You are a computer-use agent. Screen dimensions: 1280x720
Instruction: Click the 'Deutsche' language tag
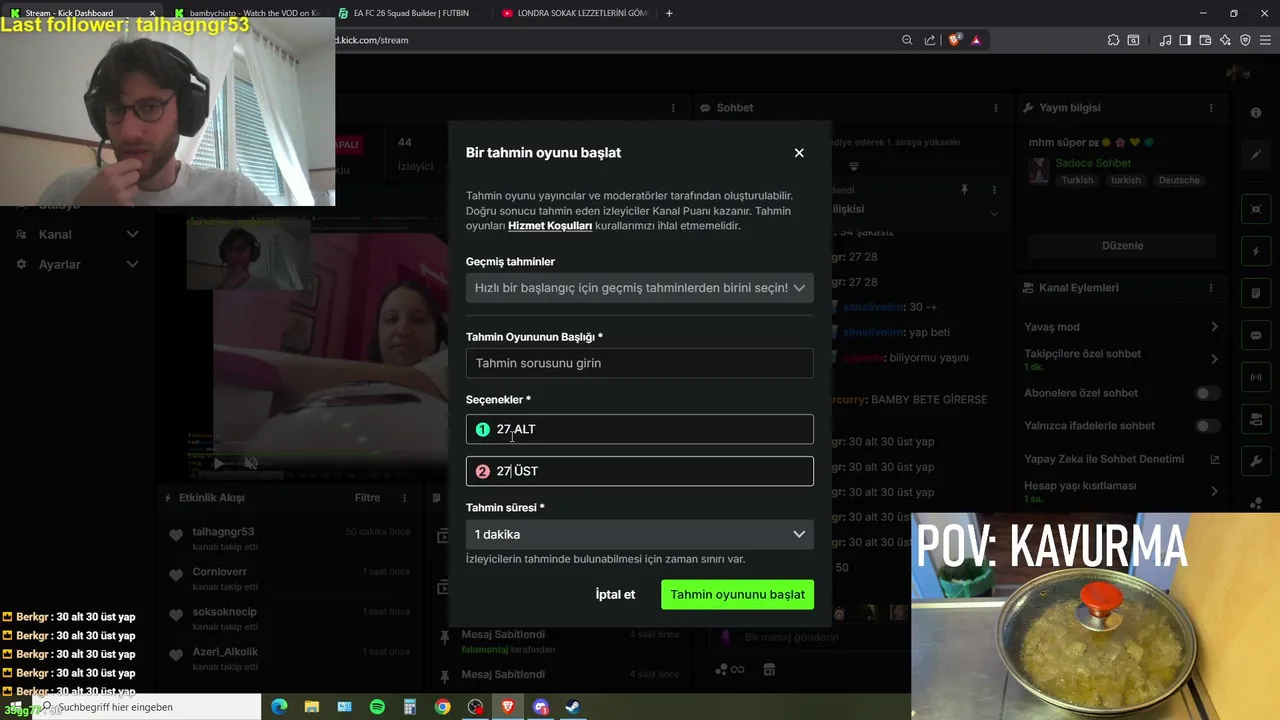tap(1179, 180)
